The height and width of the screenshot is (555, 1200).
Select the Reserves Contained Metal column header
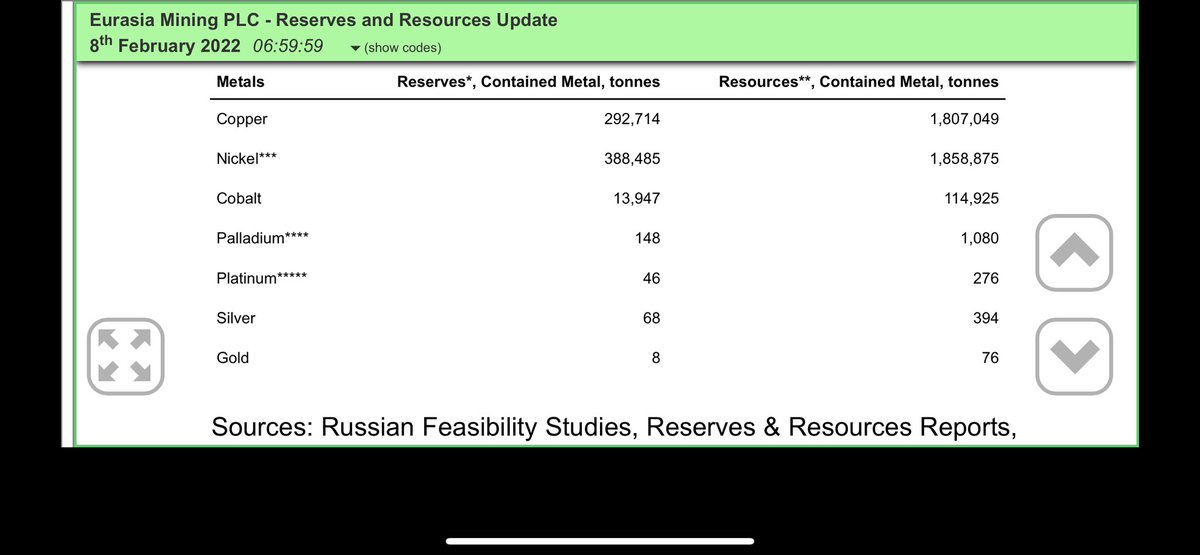click(x=529, y=82)
